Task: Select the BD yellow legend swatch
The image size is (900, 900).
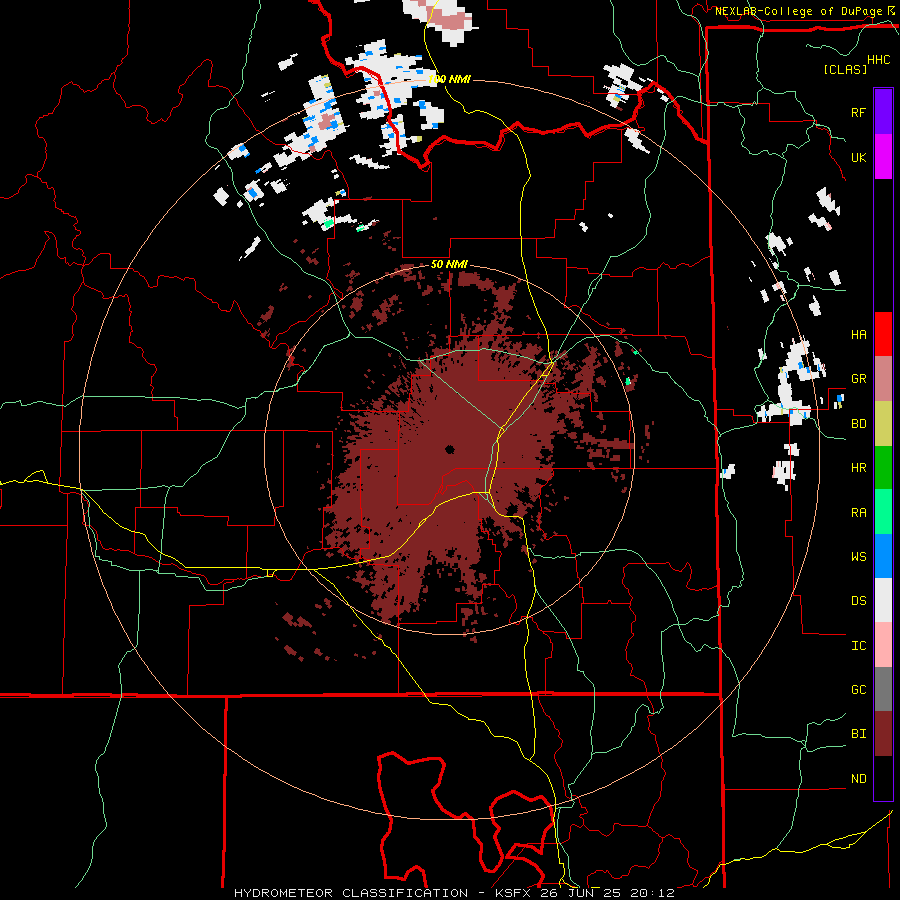Action: point(883,424)
